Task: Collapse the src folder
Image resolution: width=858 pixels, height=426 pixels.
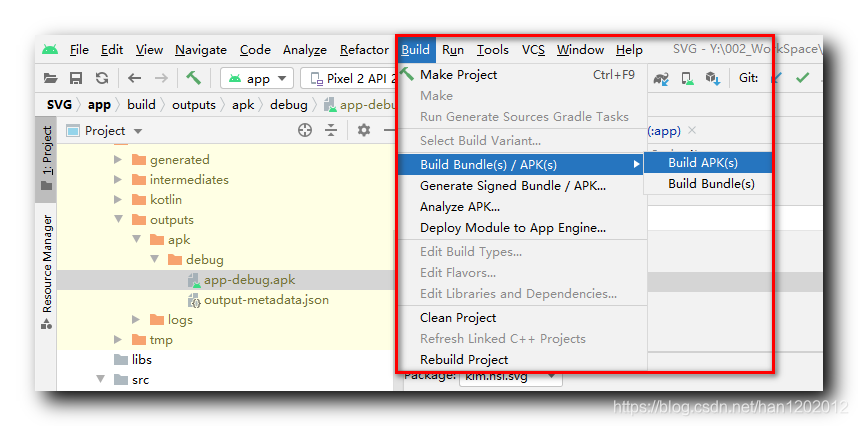Action: 100,380
